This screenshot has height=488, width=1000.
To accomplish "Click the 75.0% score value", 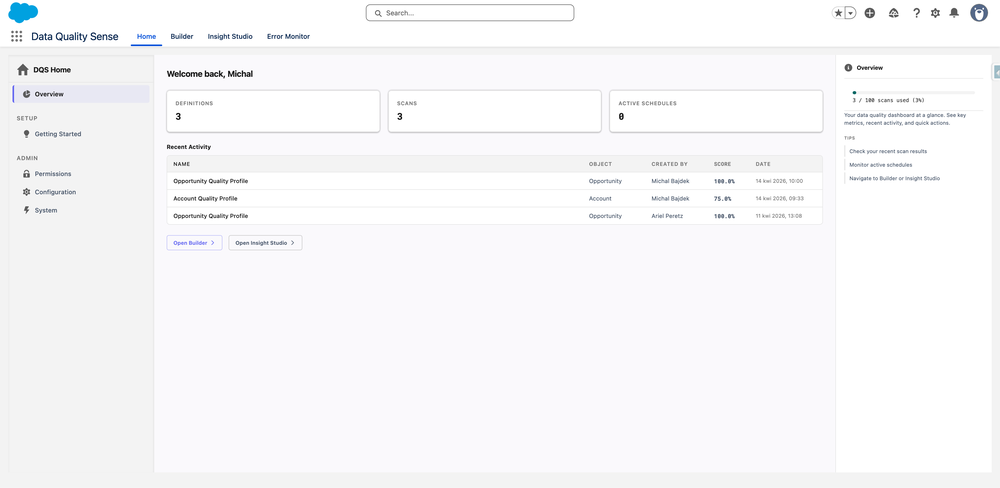I will click(723, 198).
